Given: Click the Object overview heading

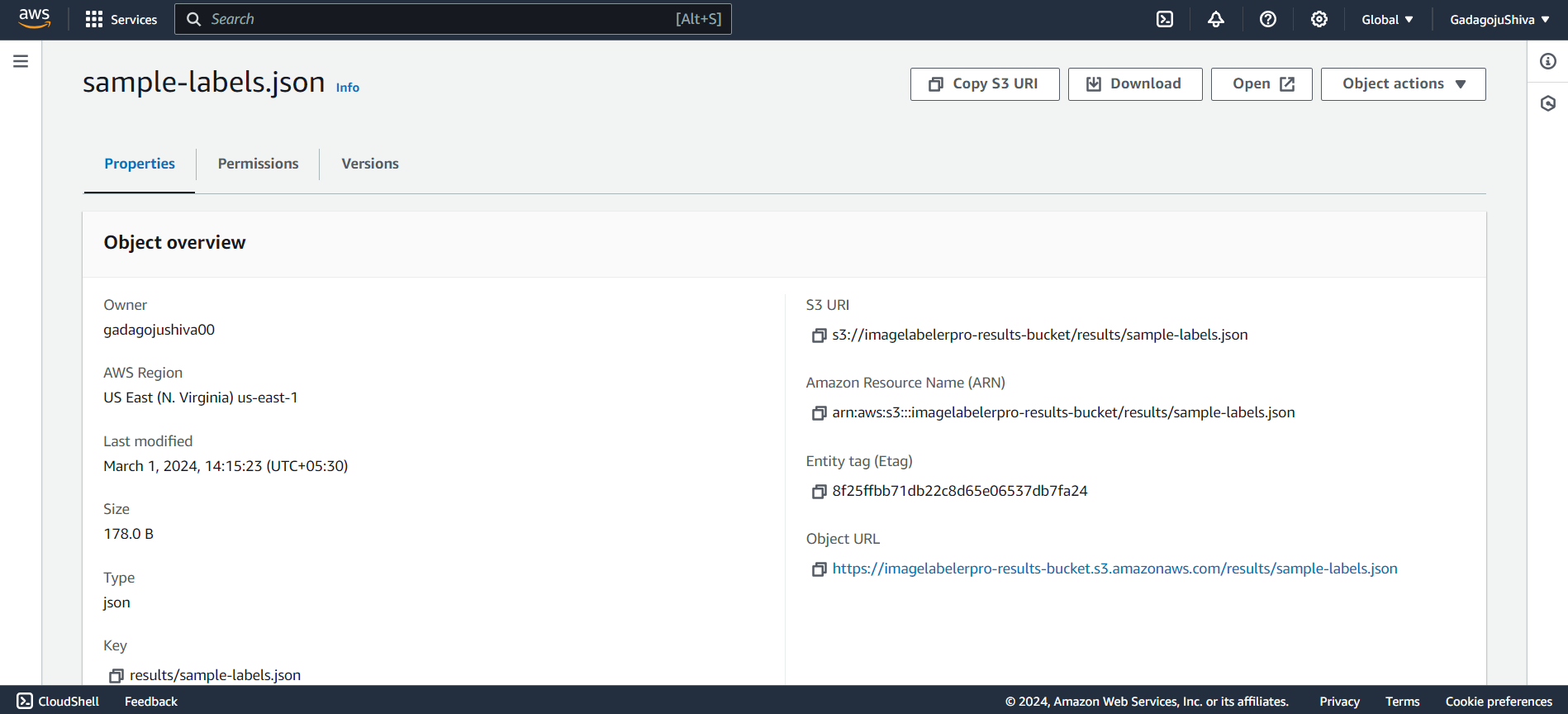Looking at the screenshot, I should [x=174, y=242].
